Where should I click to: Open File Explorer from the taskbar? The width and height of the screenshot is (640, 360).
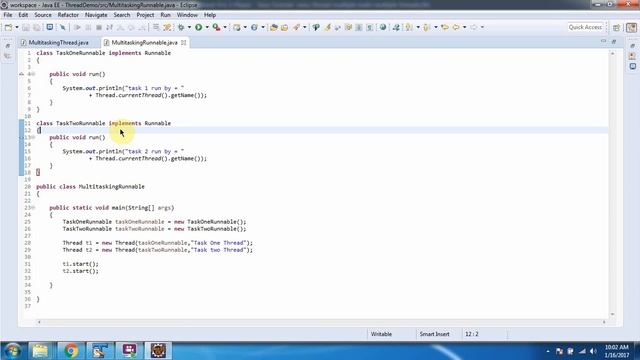[40, 351]
